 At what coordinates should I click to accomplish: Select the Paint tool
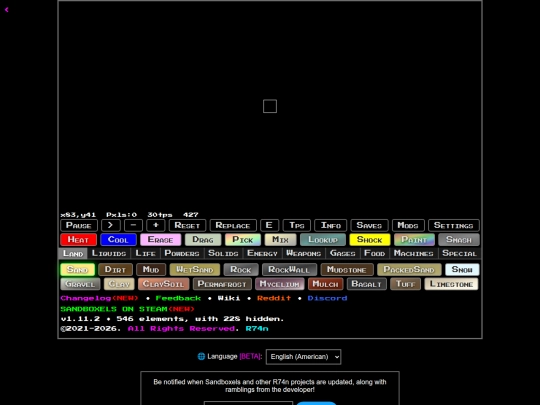tap(414, 239)
